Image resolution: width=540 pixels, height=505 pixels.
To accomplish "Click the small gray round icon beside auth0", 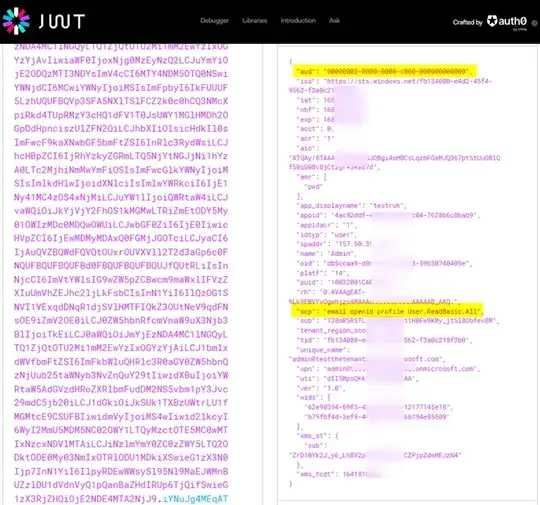I will pyautogui.click(x=534, y=23).
